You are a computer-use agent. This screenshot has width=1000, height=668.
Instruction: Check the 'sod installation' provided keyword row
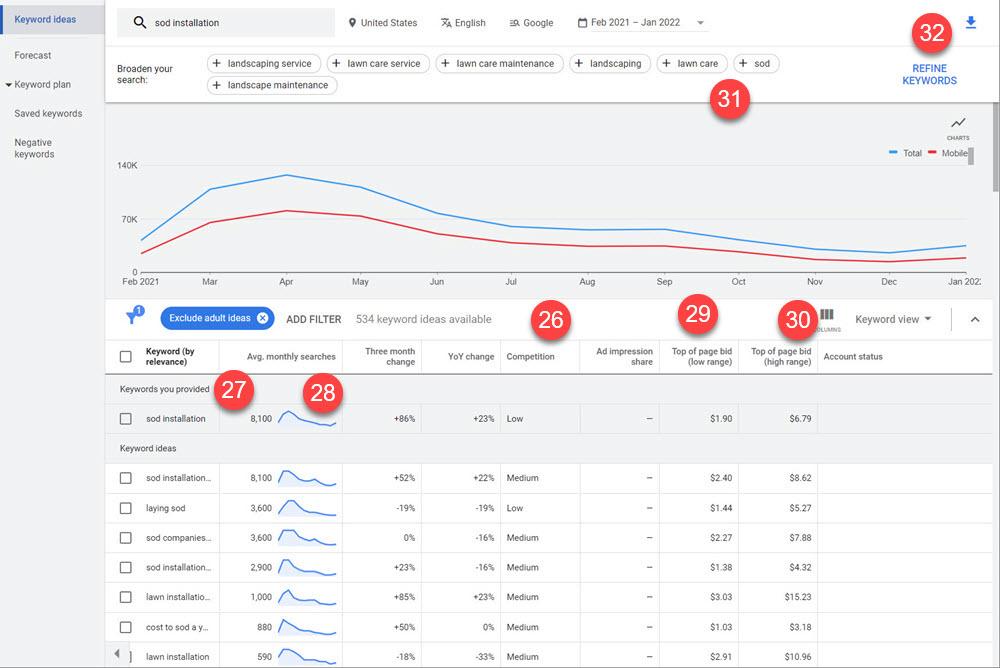[x=126, y=419]
